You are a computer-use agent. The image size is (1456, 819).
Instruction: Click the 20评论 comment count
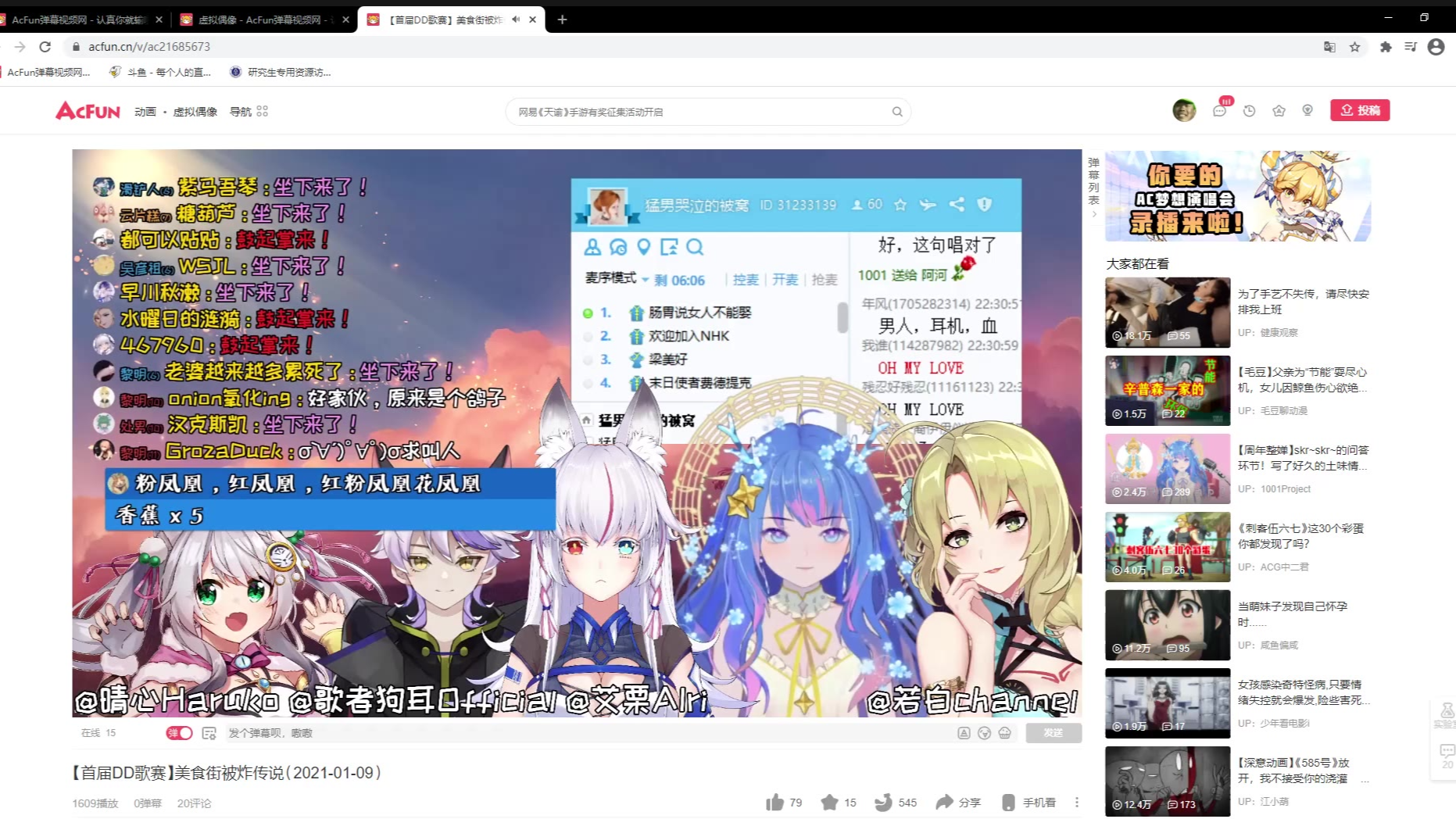pos(194,803)
